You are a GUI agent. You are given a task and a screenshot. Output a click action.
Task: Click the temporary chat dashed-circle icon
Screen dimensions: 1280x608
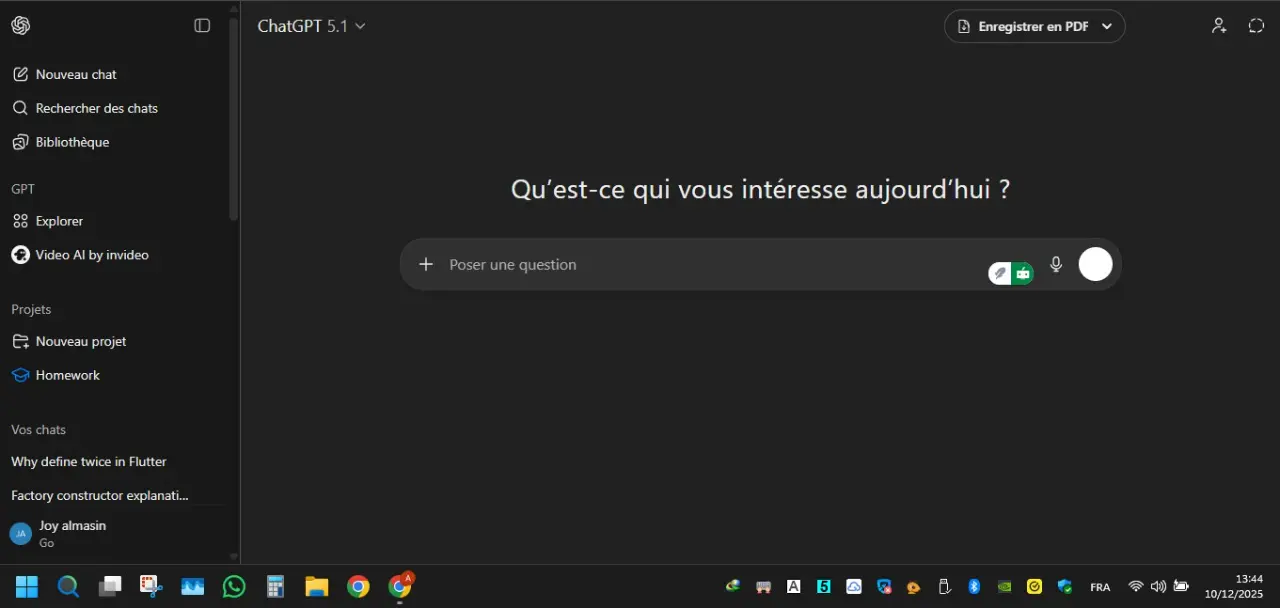pyautogui.click(x=1257, y=26)
